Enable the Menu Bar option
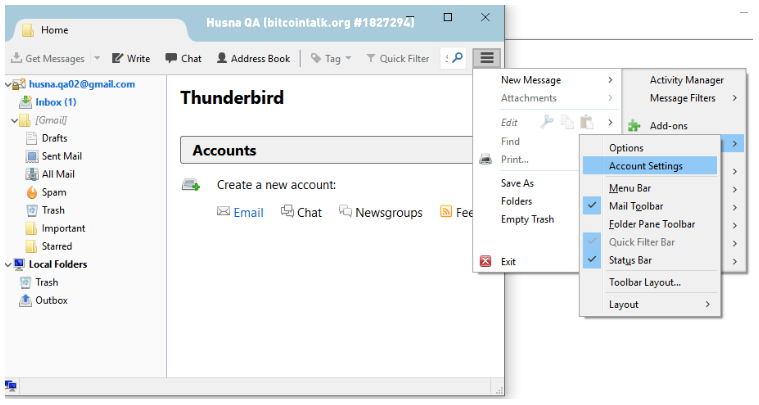759x405 pixels. coord(650,188)
